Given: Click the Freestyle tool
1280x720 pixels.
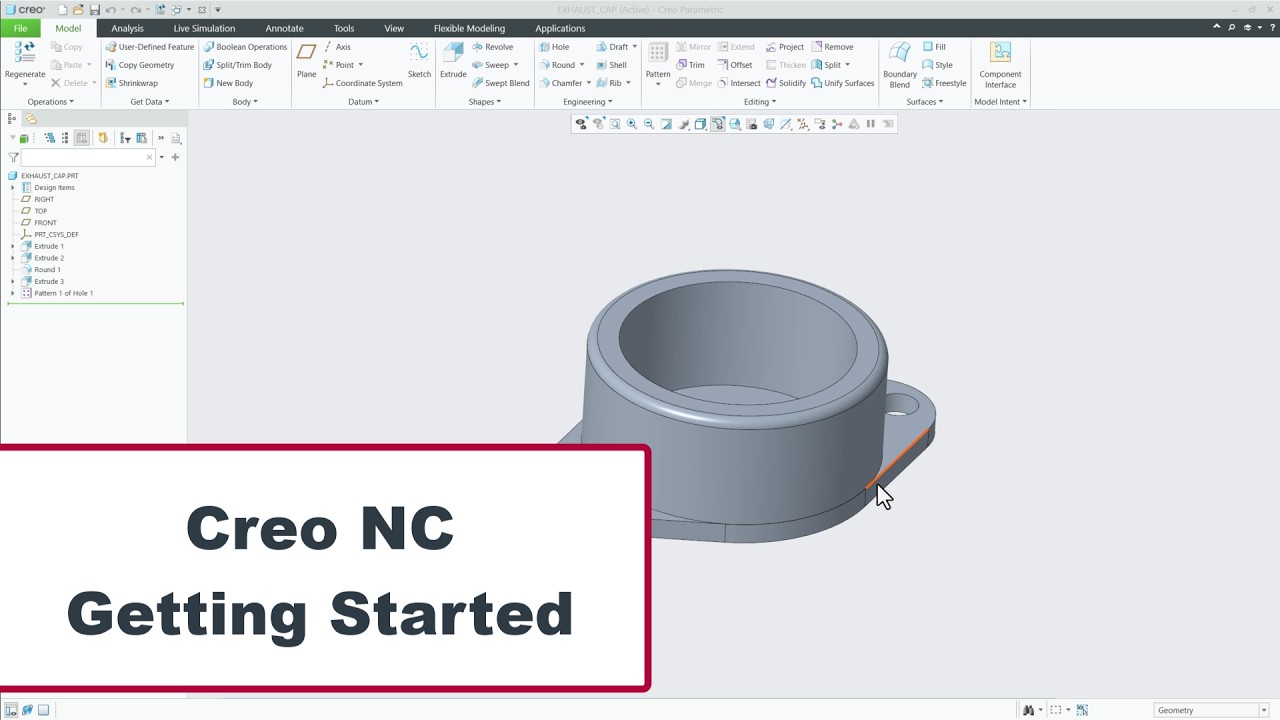Looking at the screenshot, I should (944, 83).
